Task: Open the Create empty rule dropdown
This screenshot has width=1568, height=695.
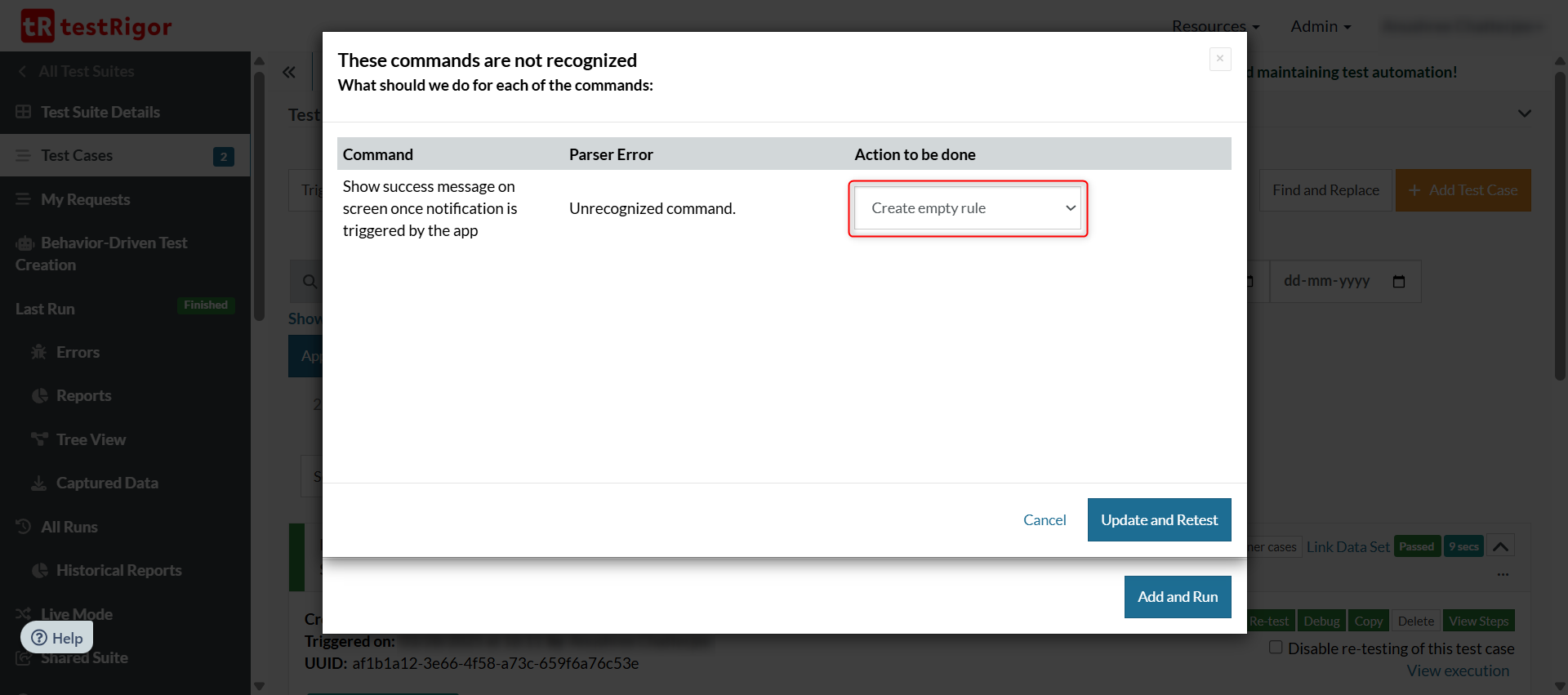Action: [x=968, y=208]
